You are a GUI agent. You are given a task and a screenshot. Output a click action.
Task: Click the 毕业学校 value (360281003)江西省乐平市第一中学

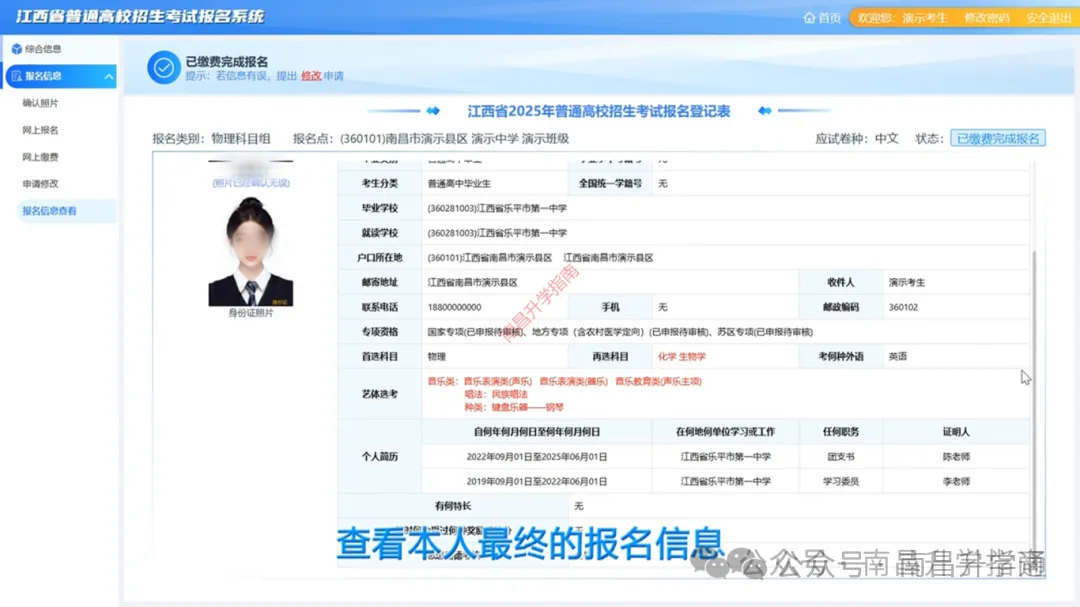pyautogui.click(x=497, y=208)
